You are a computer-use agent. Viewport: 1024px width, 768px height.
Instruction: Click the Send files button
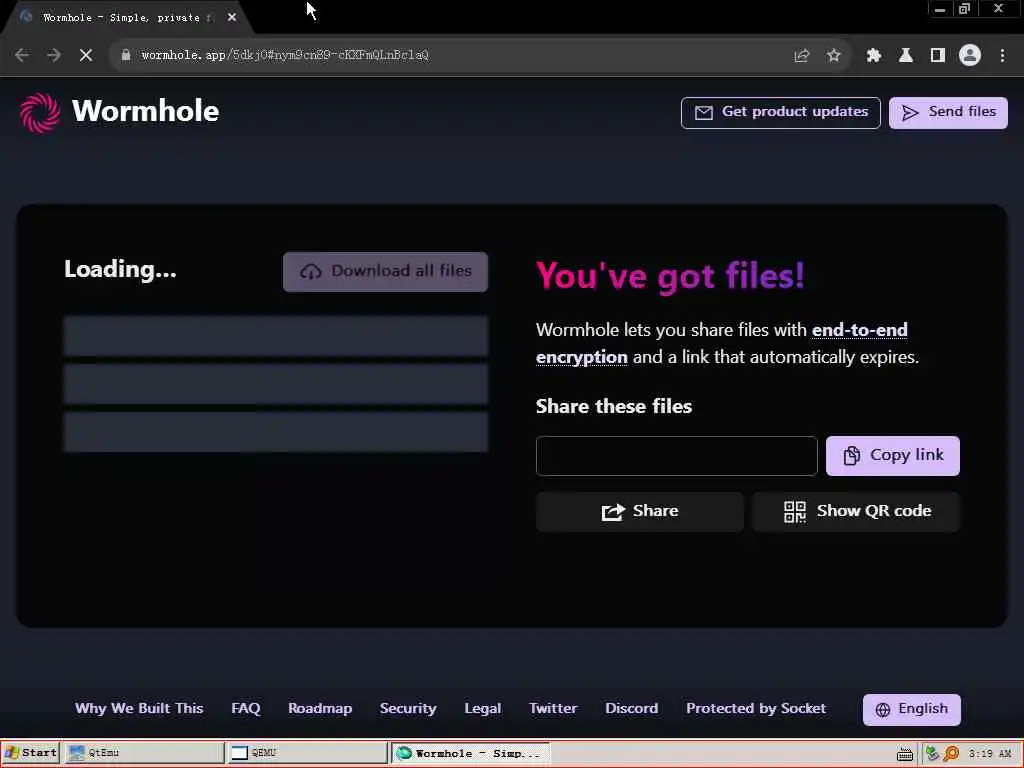click(948, 112)
